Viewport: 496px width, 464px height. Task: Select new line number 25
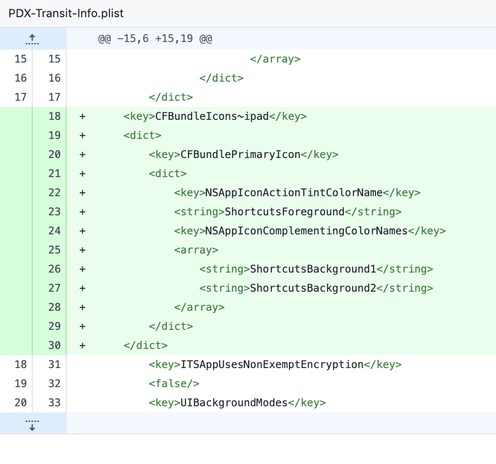54,250
